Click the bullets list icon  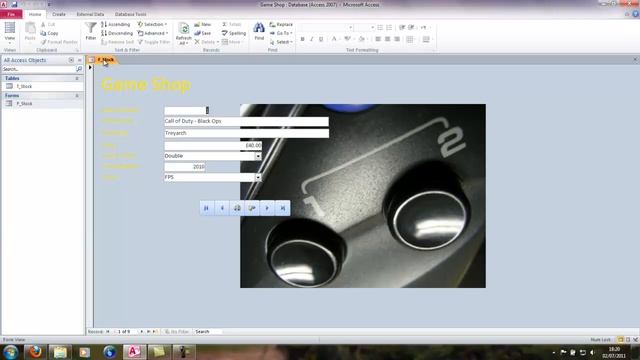tap(380, 27)
